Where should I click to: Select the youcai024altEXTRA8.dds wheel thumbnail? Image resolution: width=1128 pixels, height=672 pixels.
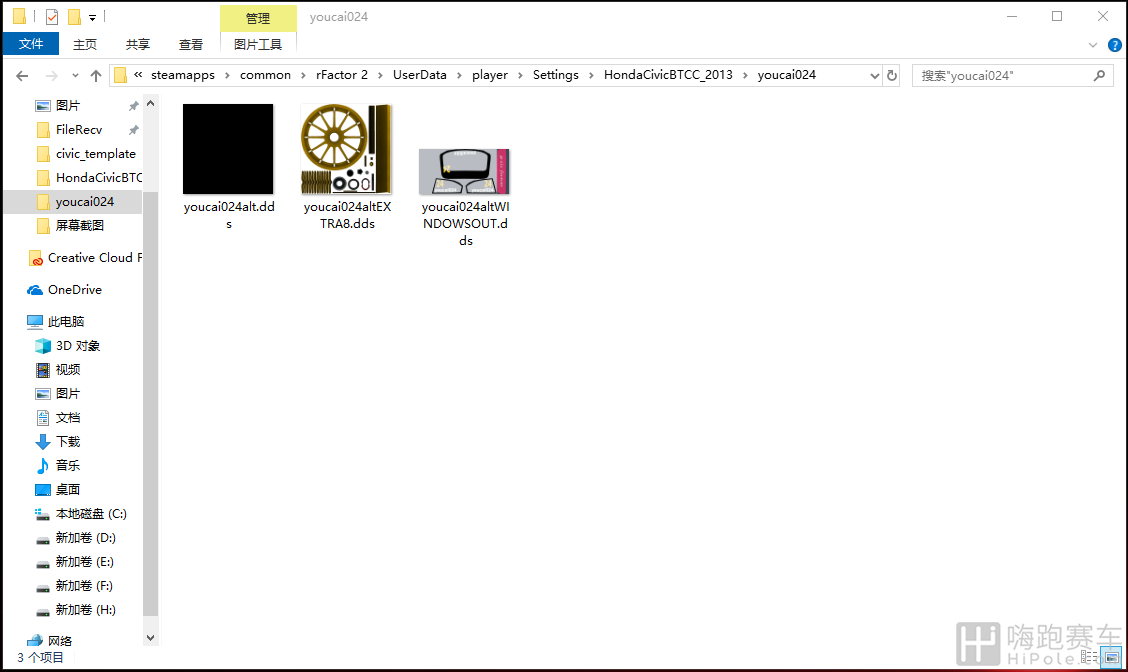pos(347,149)
